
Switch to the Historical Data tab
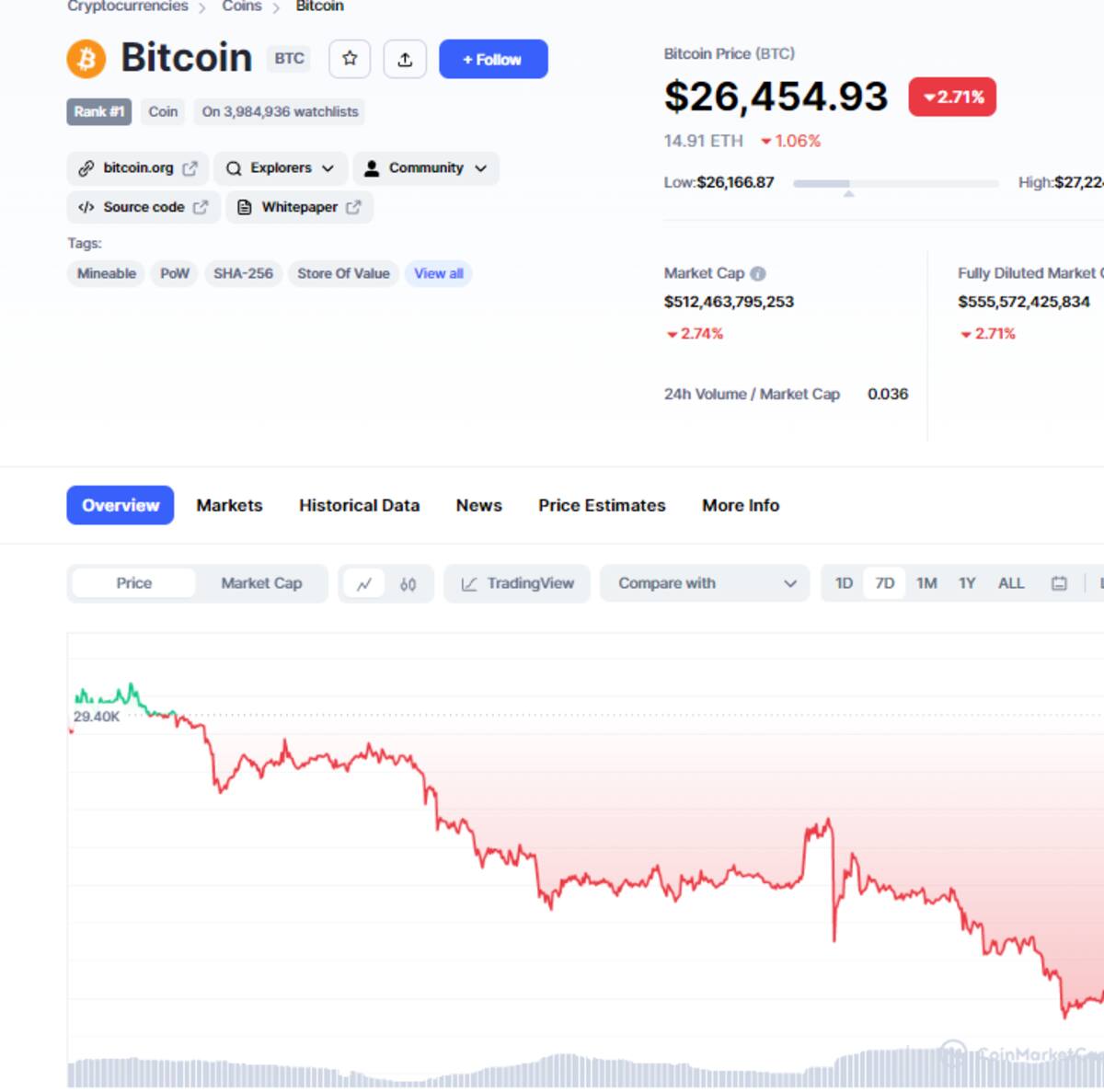point(359,505)
